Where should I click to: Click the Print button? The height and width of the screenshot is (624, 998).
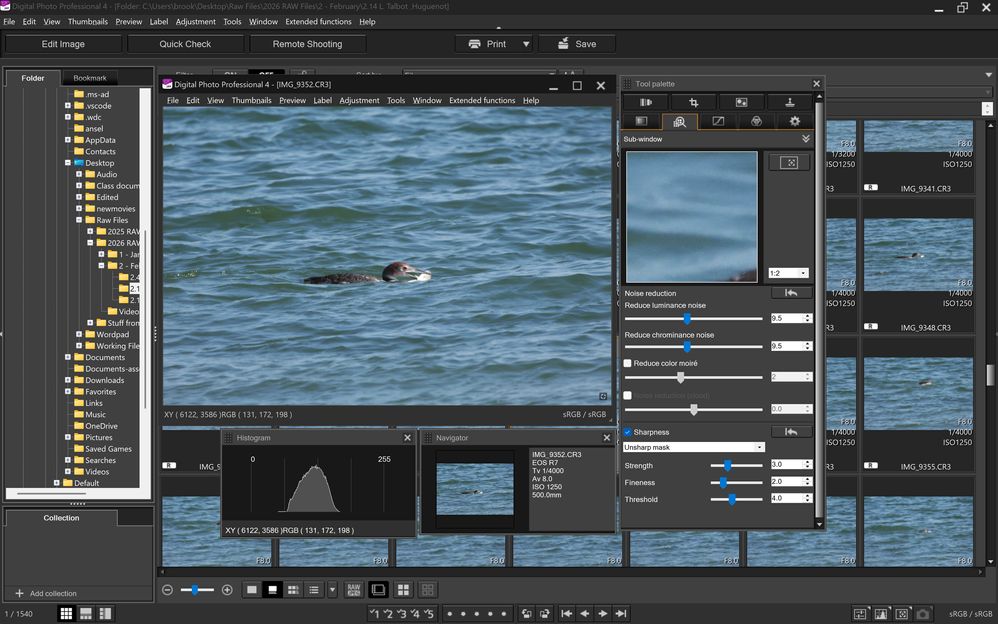coord(488,44)
